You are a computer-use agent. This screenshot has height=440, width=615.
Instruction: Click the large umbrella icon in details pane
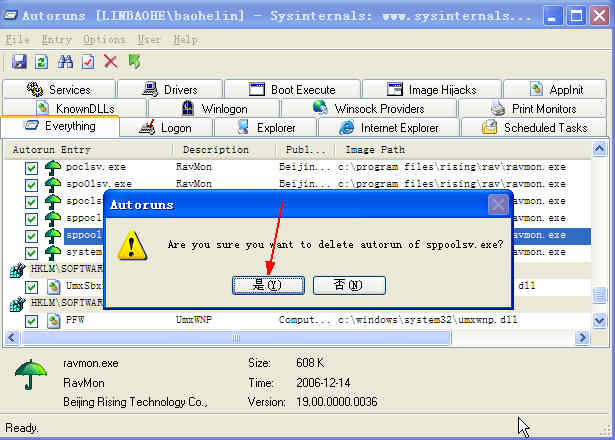coord(31,375)
